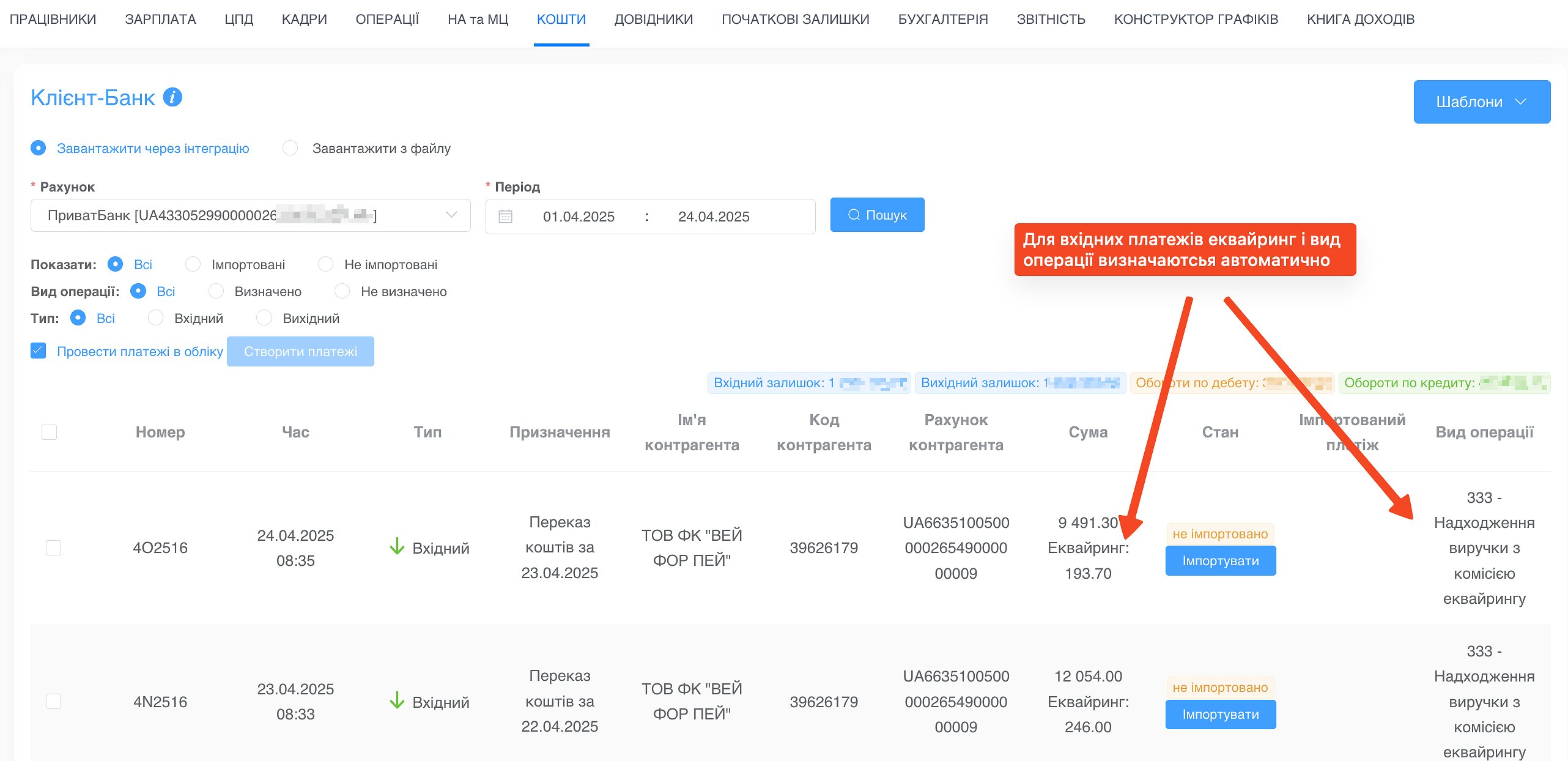Open the ПРАЦІВНИКИ menu
1568x761 pixels.
[x=53, y=19]
